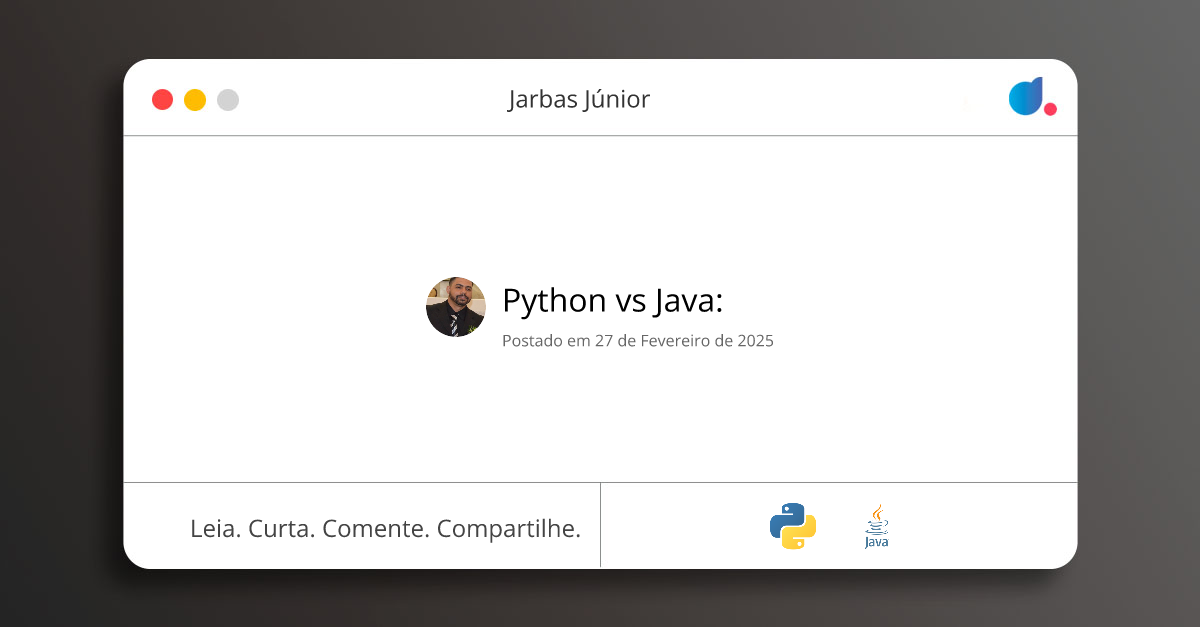Click the 'Compartilhe' word in the footer
The height and width of the screenshot is (628, 1200).
pos(511,528)
